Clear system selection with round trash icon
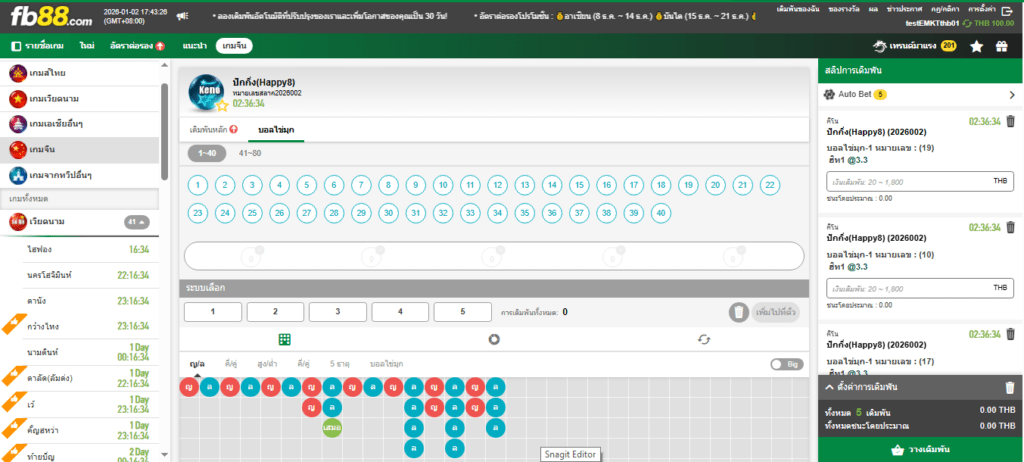The width and height of the screenshot is (1024, 462). coord(739,312)
